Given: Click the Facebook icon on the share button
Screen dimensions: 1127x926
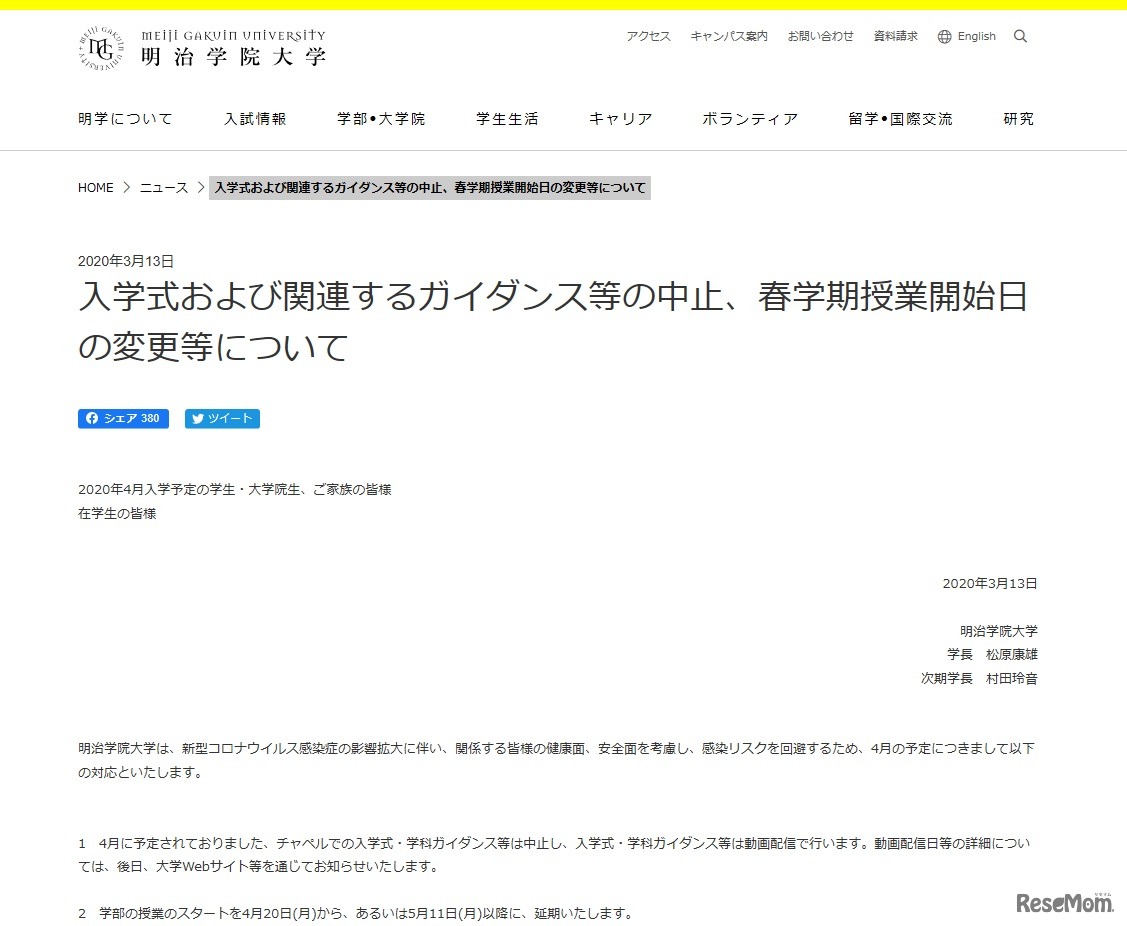Looking at the screenshot, I should point(92,418).
